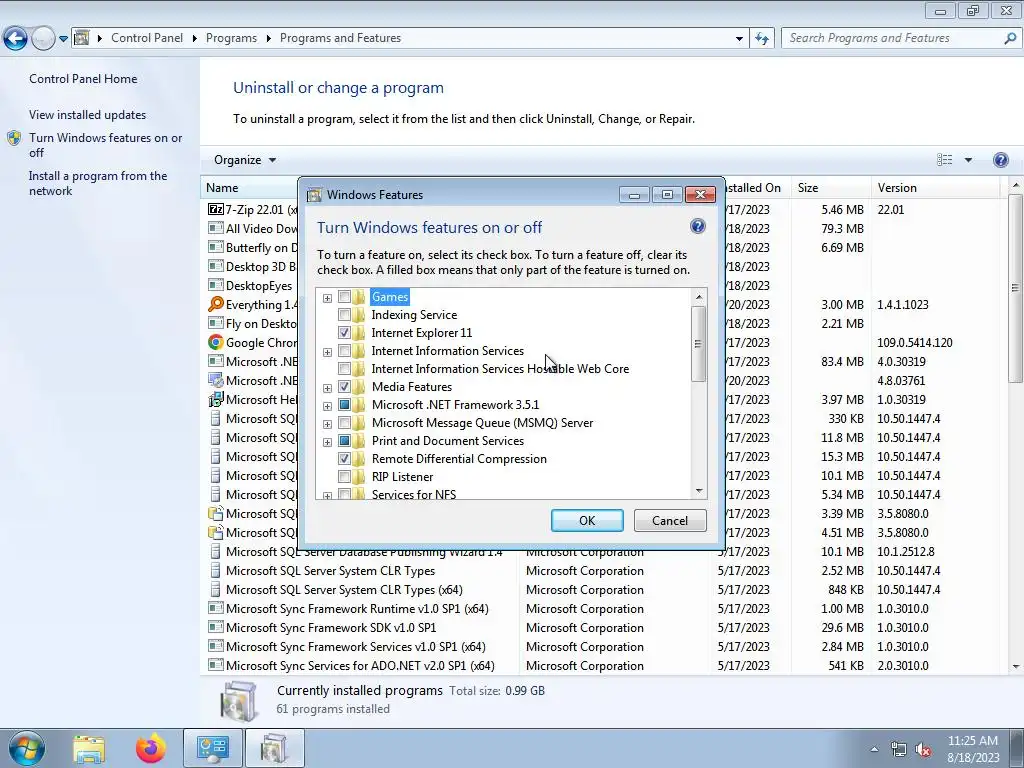
Task: Uncheck the Internet Explorer 11 checkbox
Action: [x=344, y=333]
